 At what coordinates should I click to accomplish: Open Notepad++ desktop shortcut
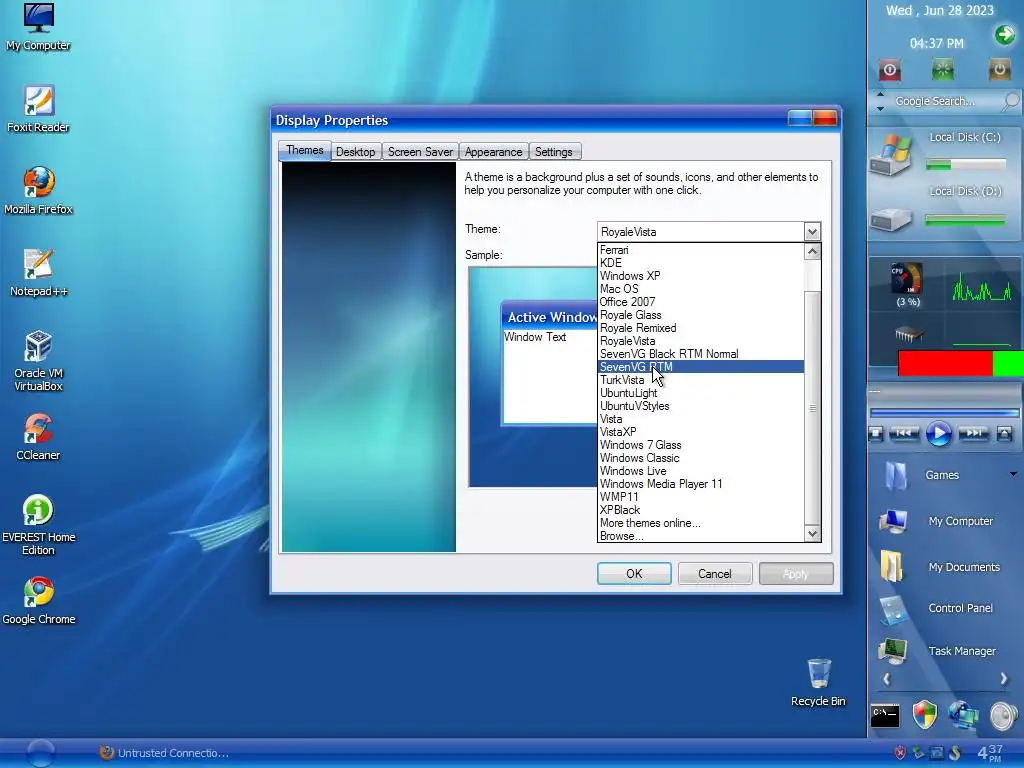point(38,272)
